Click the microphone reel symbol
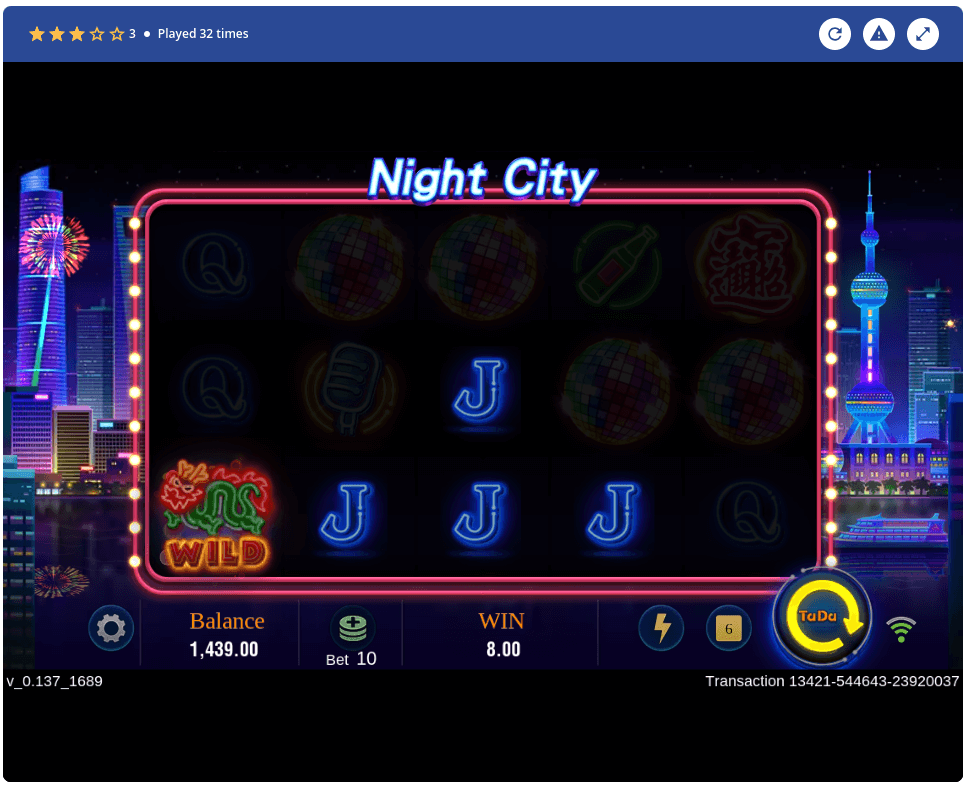 (349, 389)
